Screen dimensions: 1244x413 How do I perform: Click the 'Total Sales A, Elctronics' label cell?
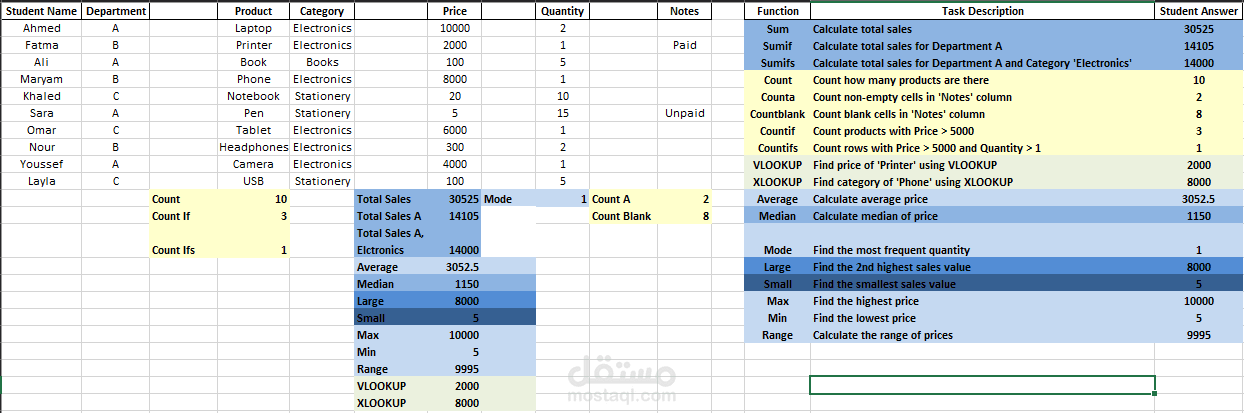(417, 241)
